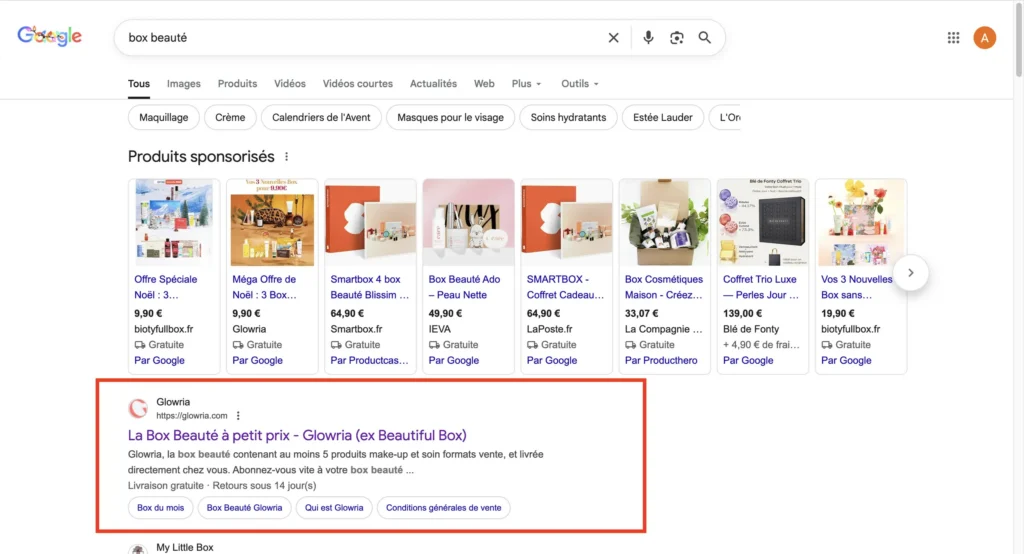Select the Calendriers de l'Avent chip
Screen dimensions: 1024x554
(321, 117)
